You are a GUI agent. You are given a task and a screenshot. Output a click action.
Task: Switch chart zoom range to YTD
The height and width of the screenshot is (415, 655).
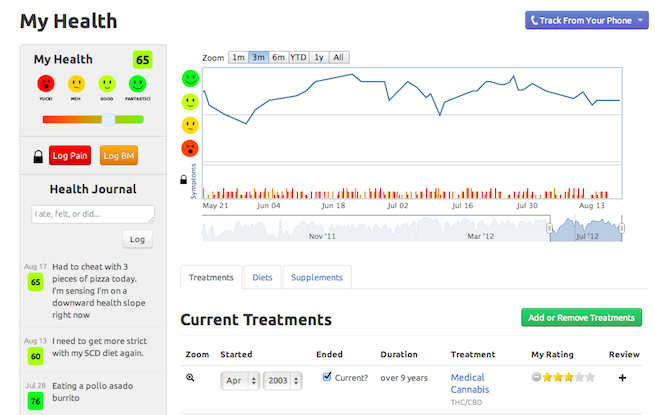[298, 57]
